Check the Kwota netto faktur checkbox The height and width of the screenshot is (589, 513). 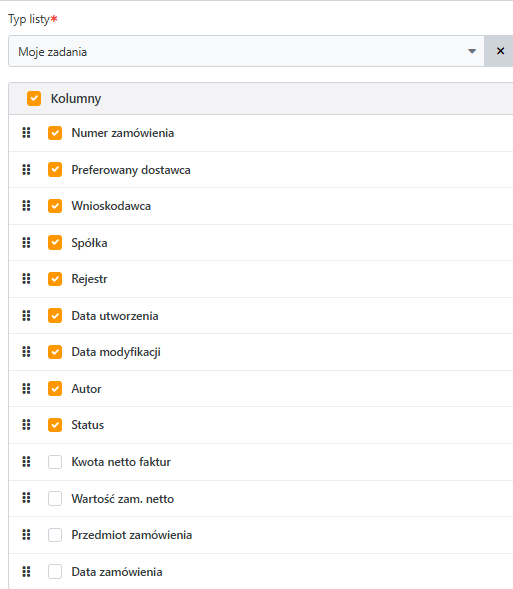pyautogui.click(x=55, y=462)
